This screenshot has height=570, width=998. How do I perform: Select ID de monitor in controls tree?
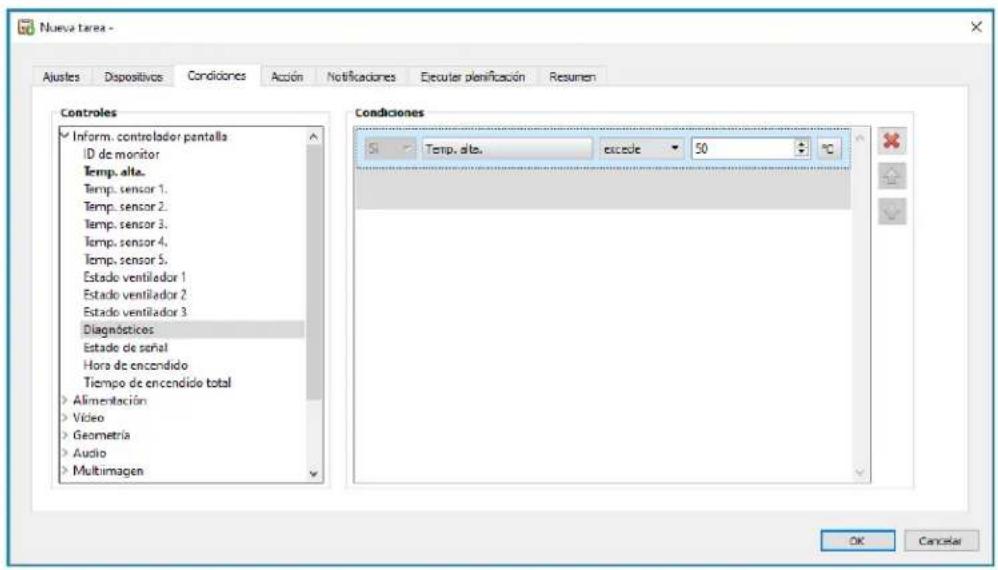(122, 154)
